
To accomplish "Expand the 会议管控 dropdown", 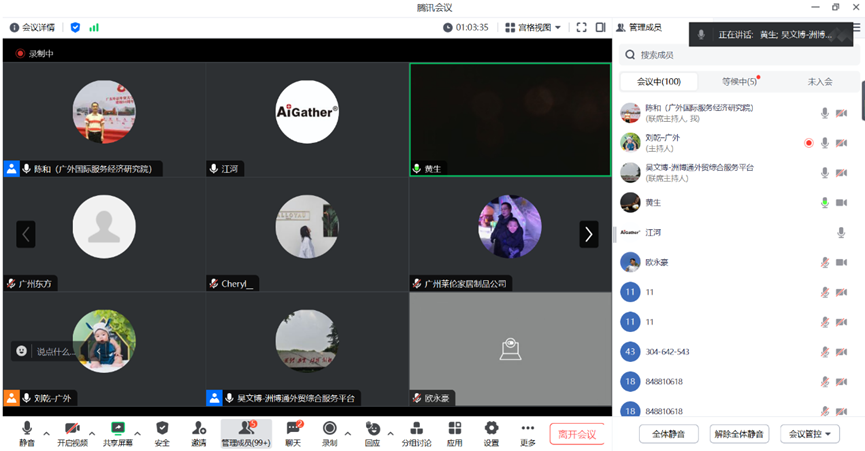I will tap(809, 434).
